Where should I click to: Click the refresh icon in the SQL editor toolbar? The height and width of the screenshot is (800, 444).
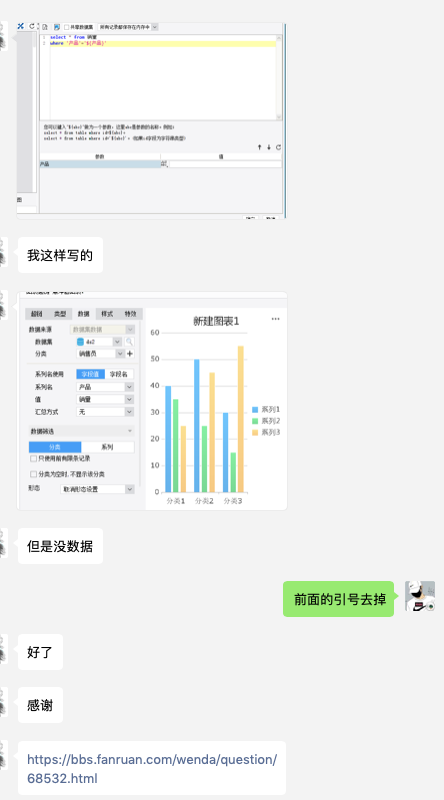click(x=32, y=26)
